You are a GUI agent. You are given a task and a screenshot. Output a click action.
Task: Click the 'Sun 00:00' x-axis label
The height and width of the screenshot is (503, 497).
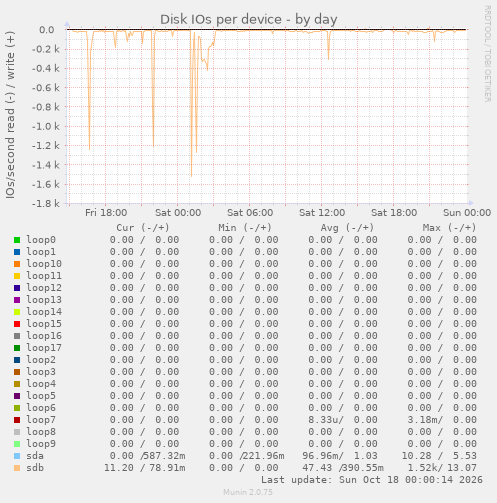tap(467, 213)
